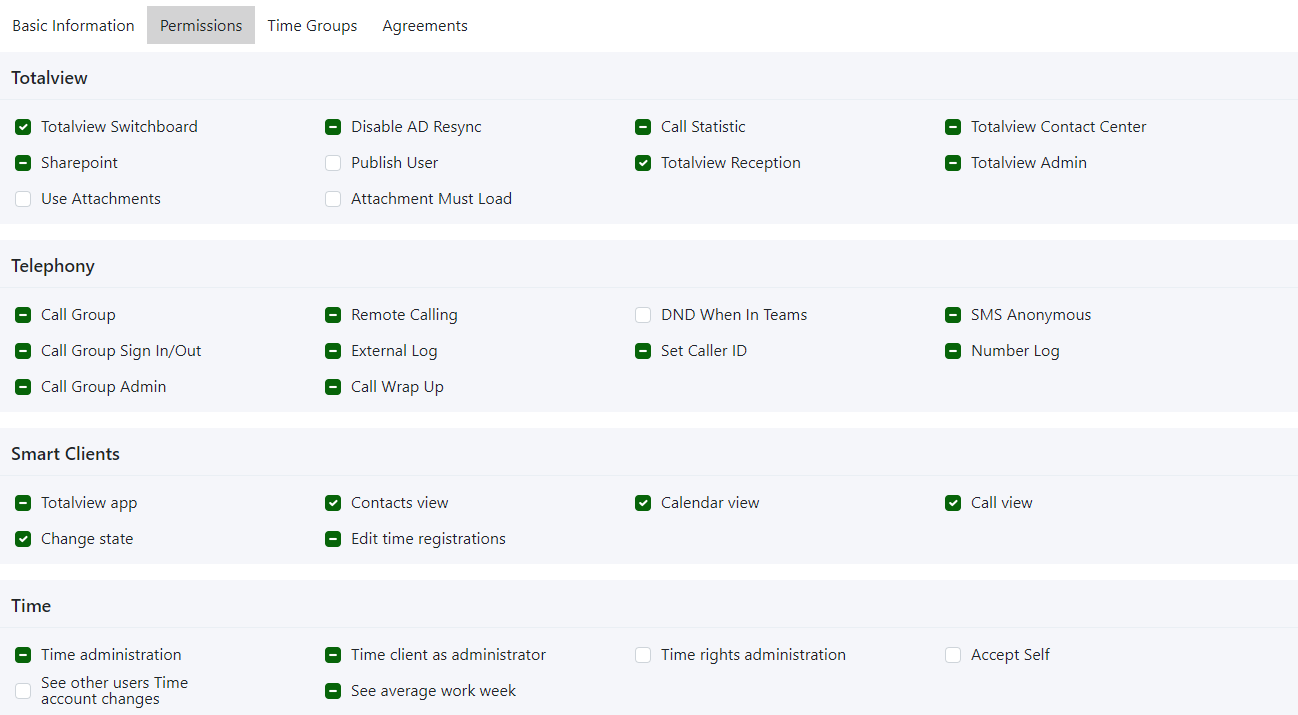Uncheck the Totalview Switchboard checkbox

(23, 127)
